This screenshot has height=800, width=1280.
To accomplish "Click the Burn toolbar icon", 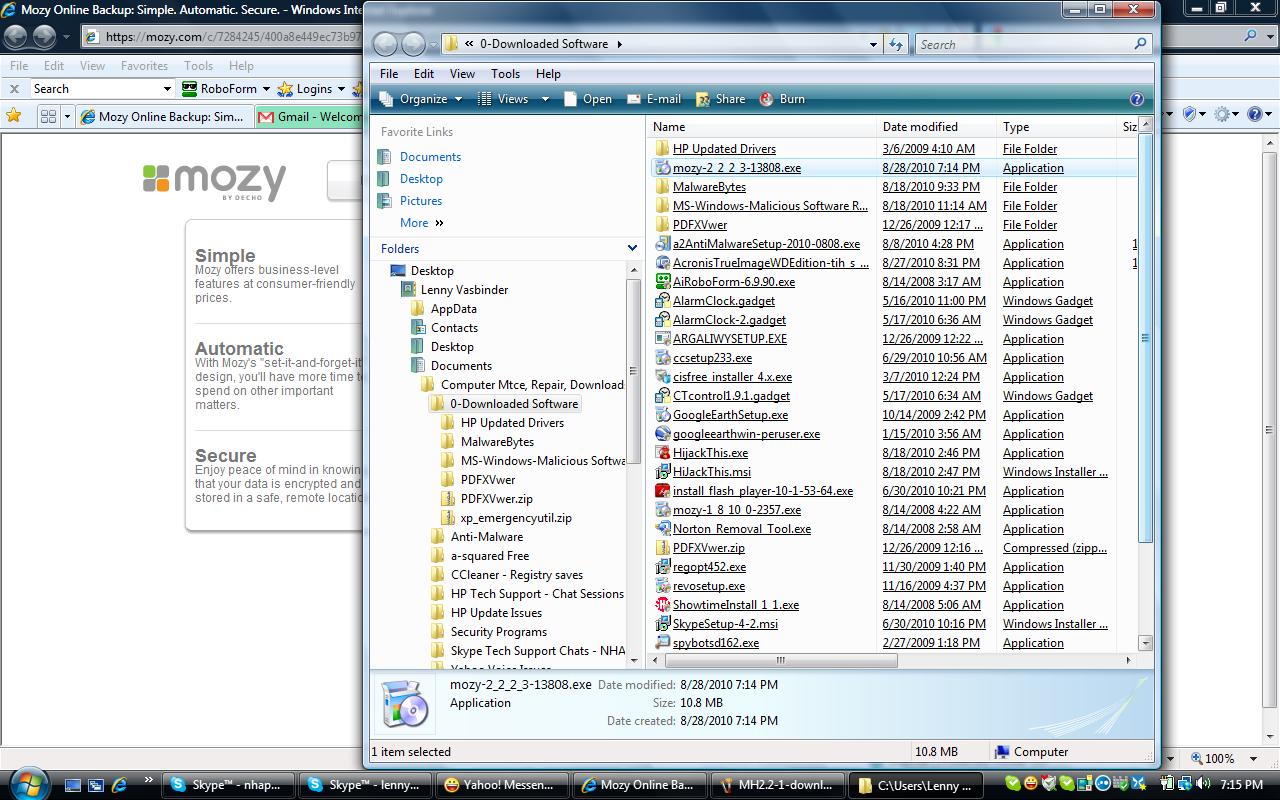I will [782, 98].
